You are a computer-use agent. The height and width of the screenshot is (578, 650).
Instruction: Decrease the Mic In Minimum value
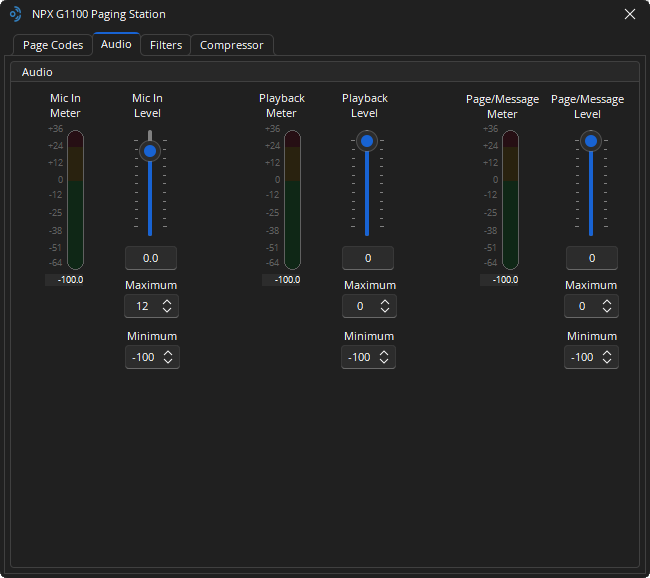(168, 362)
